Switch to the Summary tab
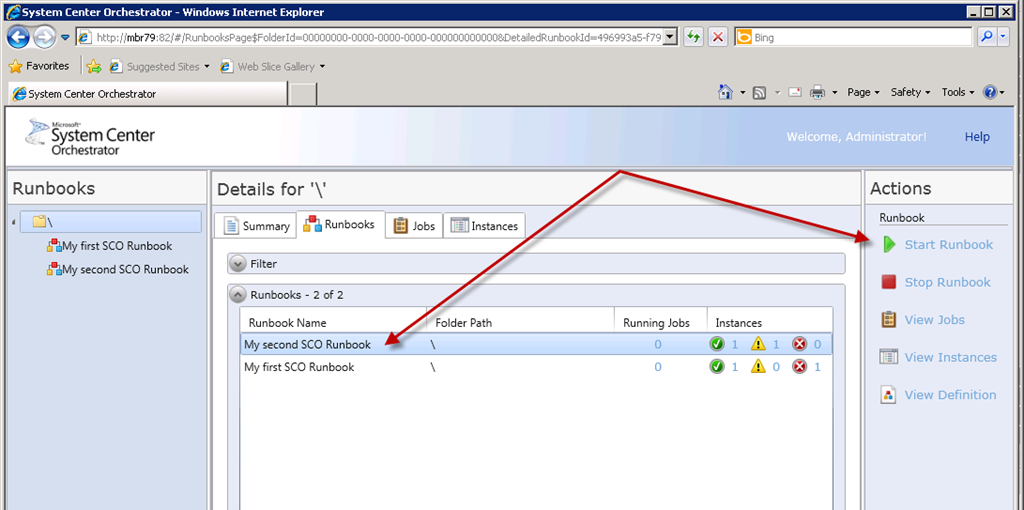 pos(256,226)
